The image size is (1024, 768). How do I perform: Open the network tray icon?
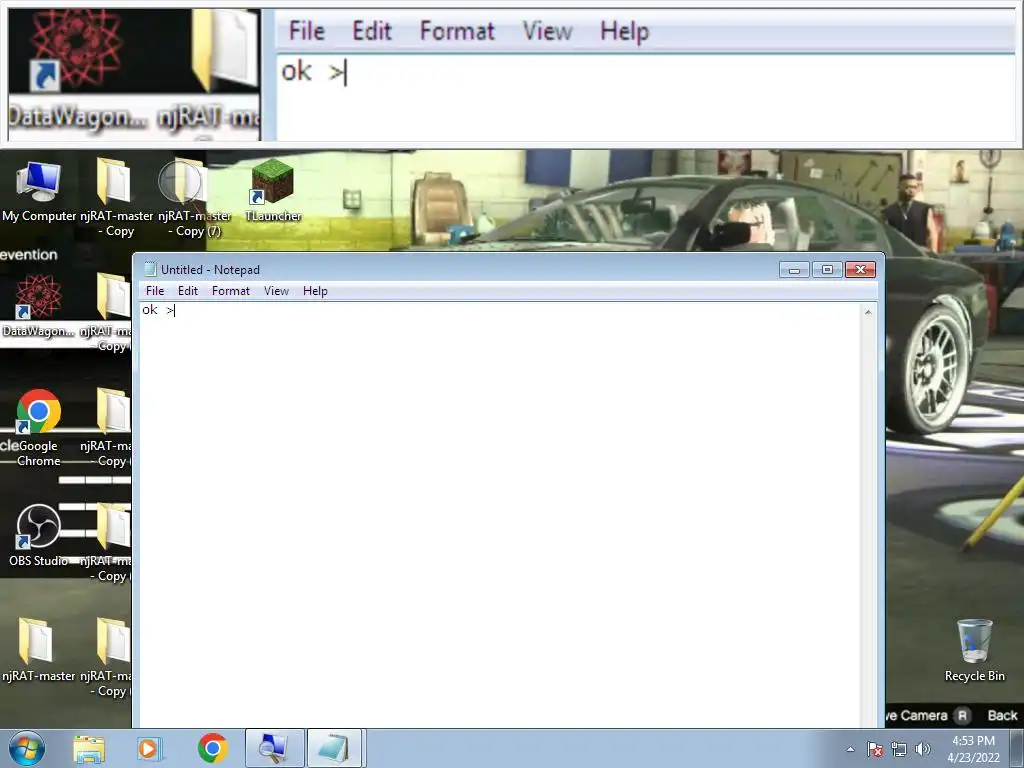(x=899, y=749)
